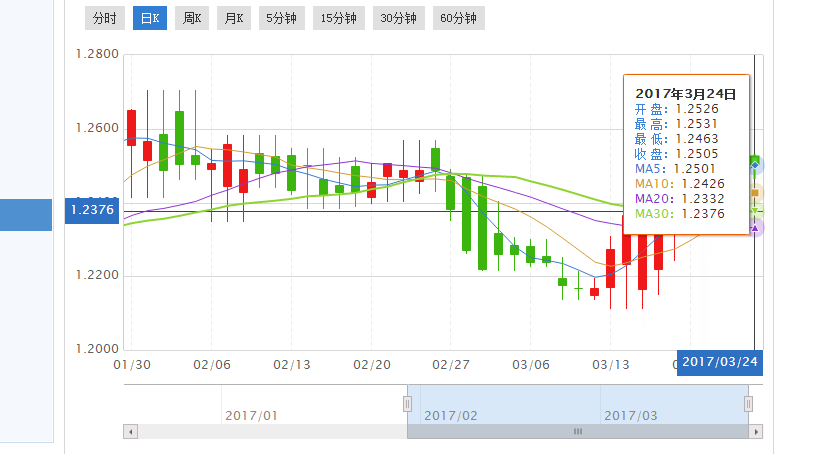Select the 30分钟 interval

click(x=397, y=18)
